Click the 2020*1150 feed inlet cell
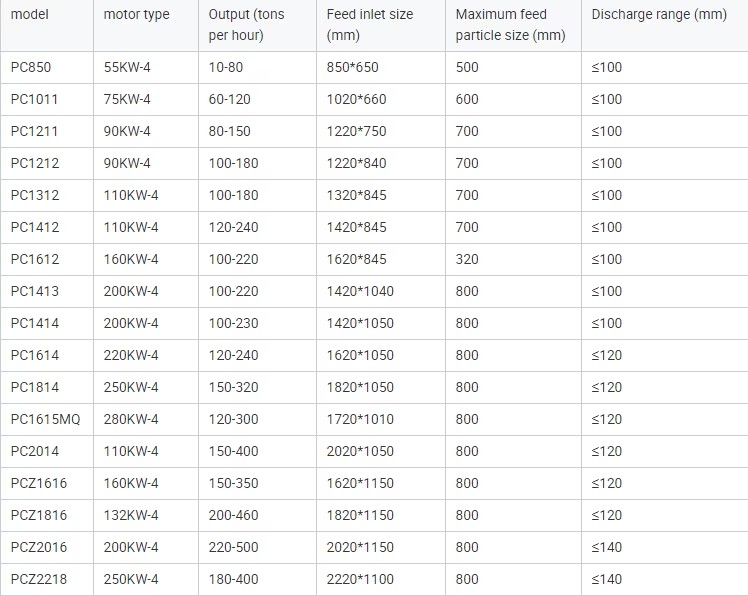The height and width of the screenshot is (596, 748). [x=360, y=547]
